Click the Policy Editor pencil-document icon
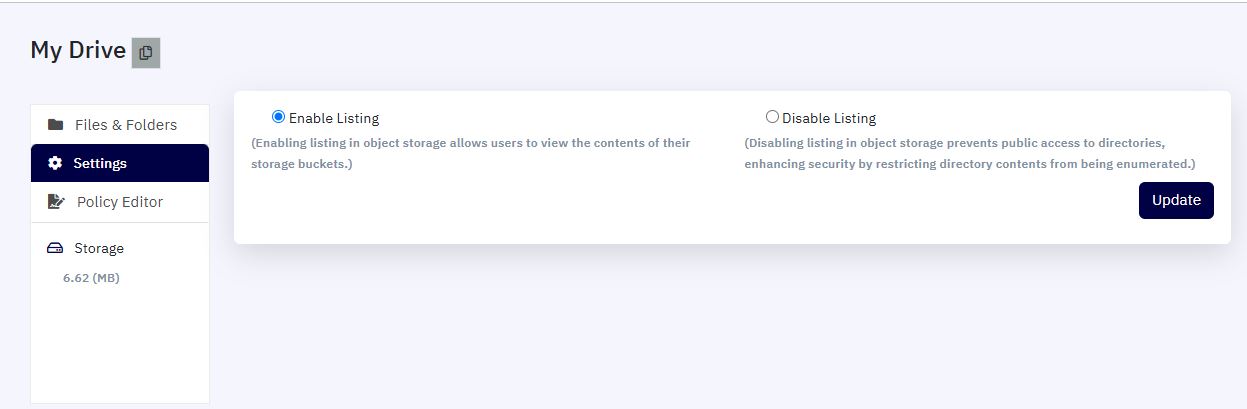The height and width of the screenshot is (409, 1247). pyautogui.click(x=56, y=202)
